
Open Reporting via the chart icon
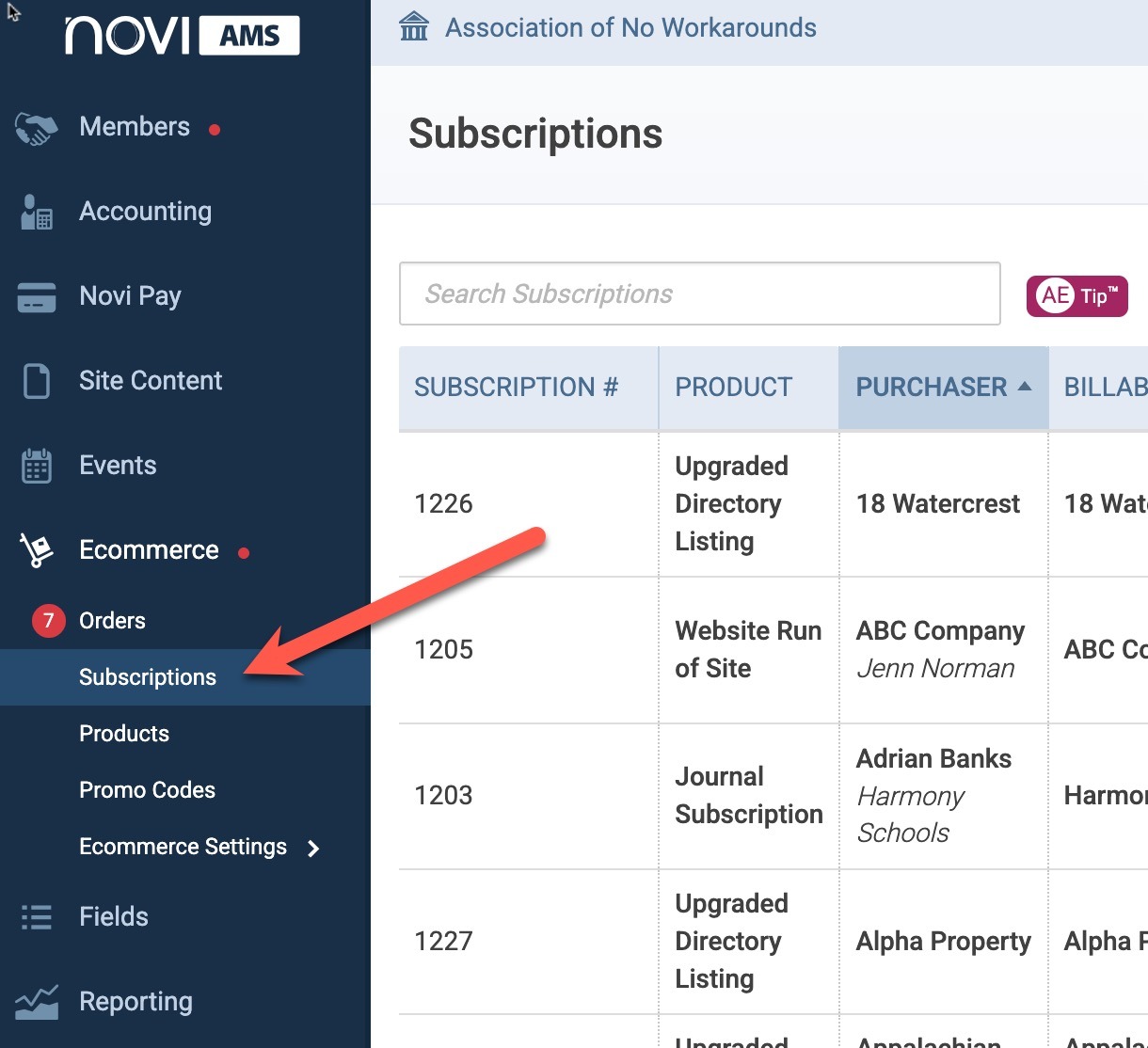pyautogui.click(x=36, y=1002)
